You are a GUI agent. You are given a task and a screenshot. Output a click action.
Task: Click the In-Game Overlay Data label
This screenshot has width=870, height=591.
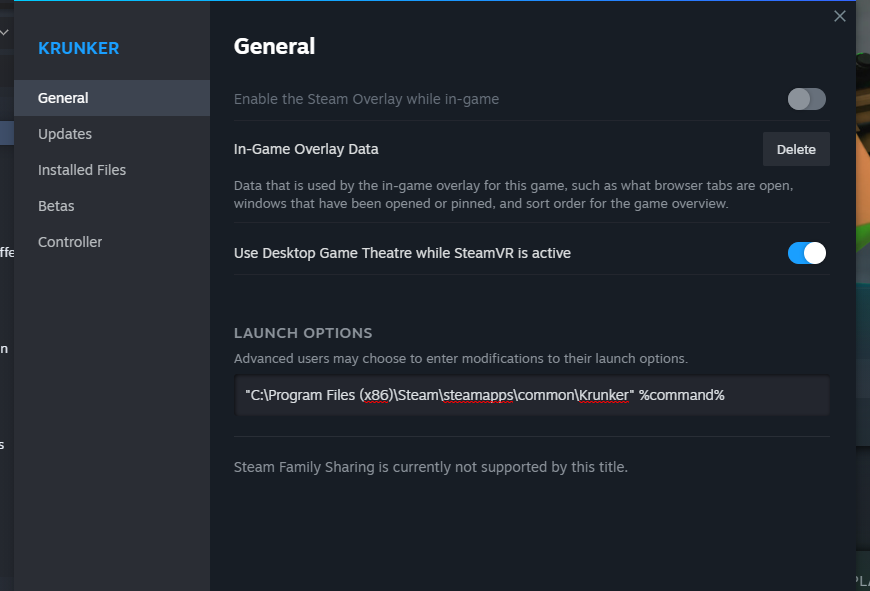(x=306, y=149)
